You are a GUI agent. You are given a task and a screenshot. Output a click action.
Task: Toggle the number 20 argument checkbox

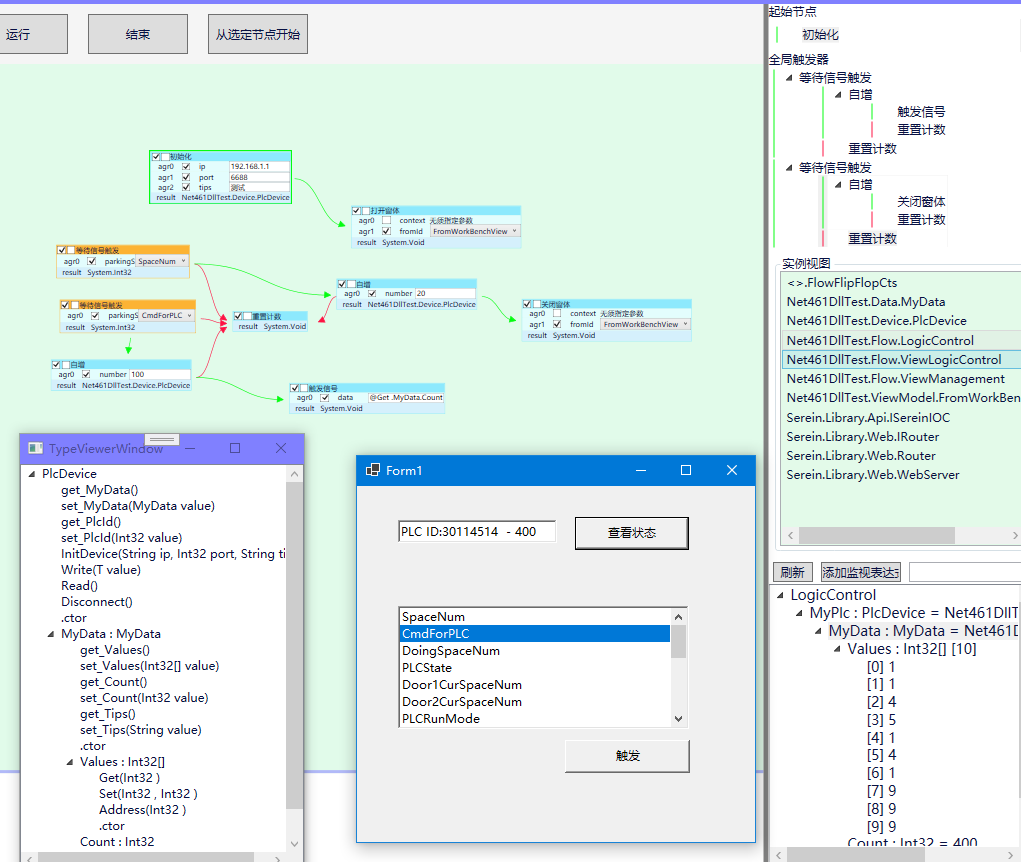pos(372,294)
